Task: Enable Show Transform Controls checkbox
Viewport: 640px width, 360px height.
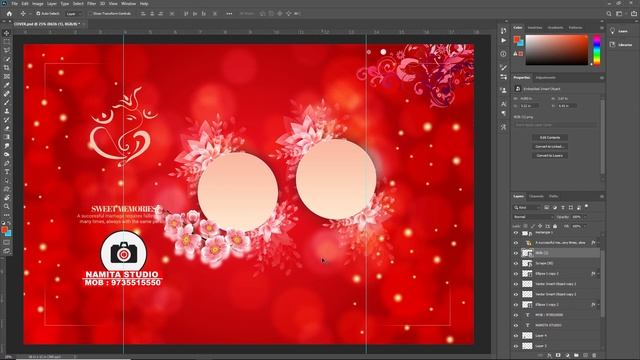Action: pos(90,13)
